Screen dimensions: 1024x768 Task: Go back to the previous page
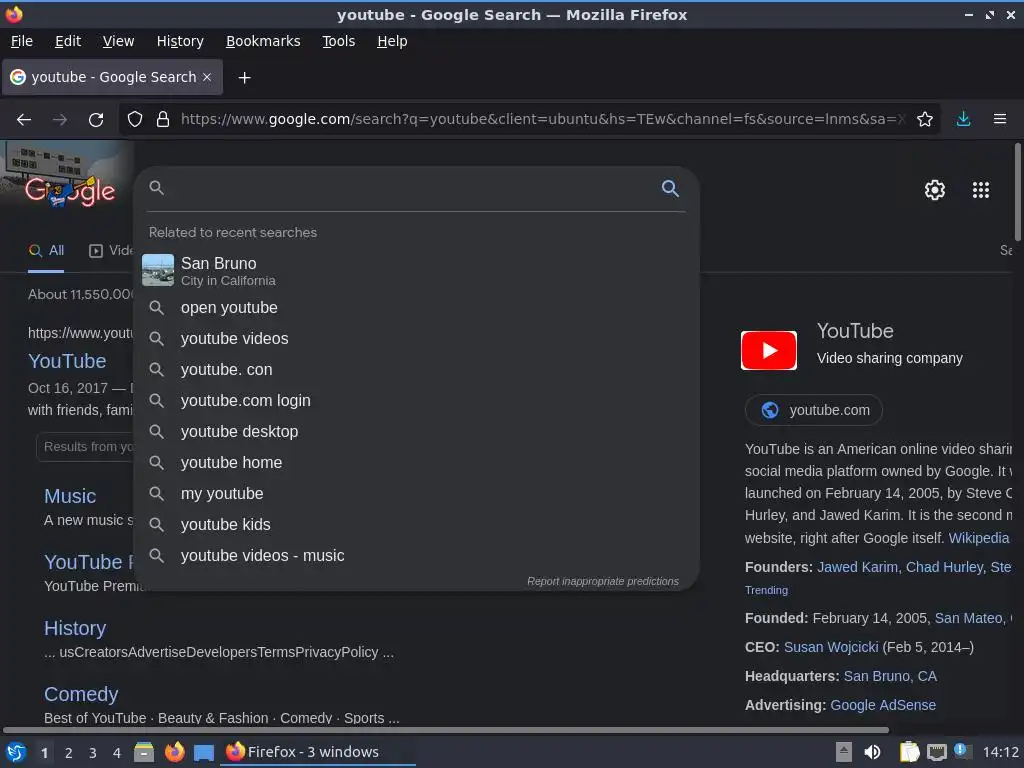pyautogui.click(x=24, y=120)
